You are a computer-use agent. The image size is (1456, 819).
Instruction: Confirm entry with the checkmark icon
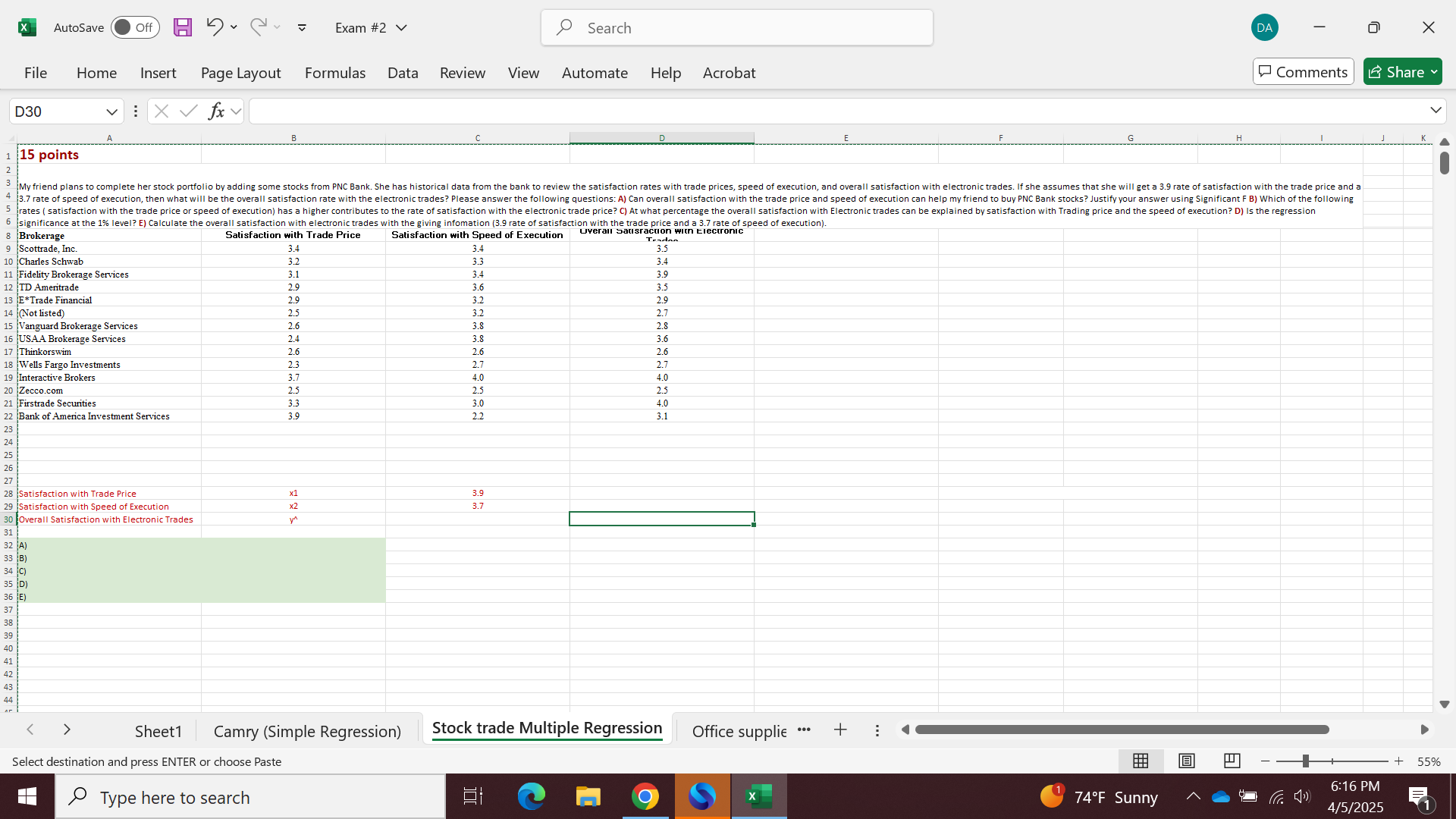coord(189,111)
